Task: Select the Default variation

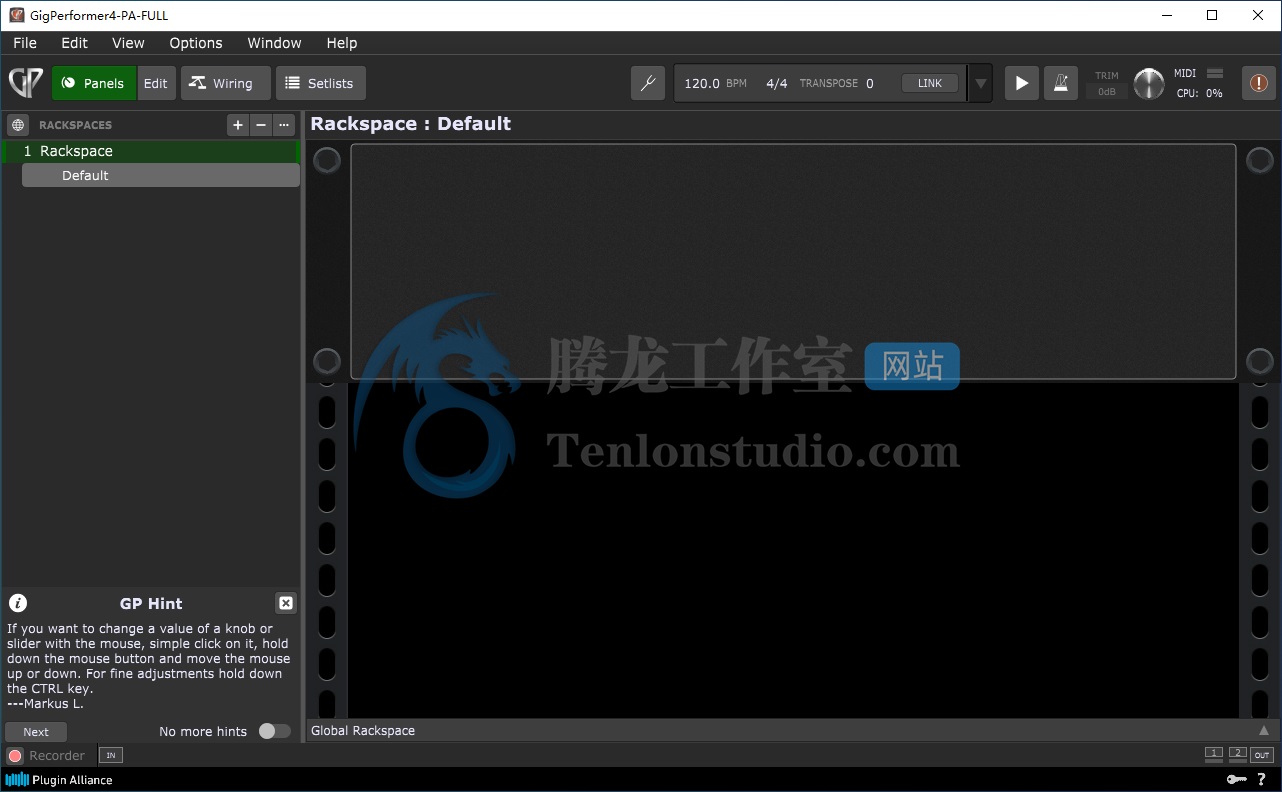Action: pos(161,175)
